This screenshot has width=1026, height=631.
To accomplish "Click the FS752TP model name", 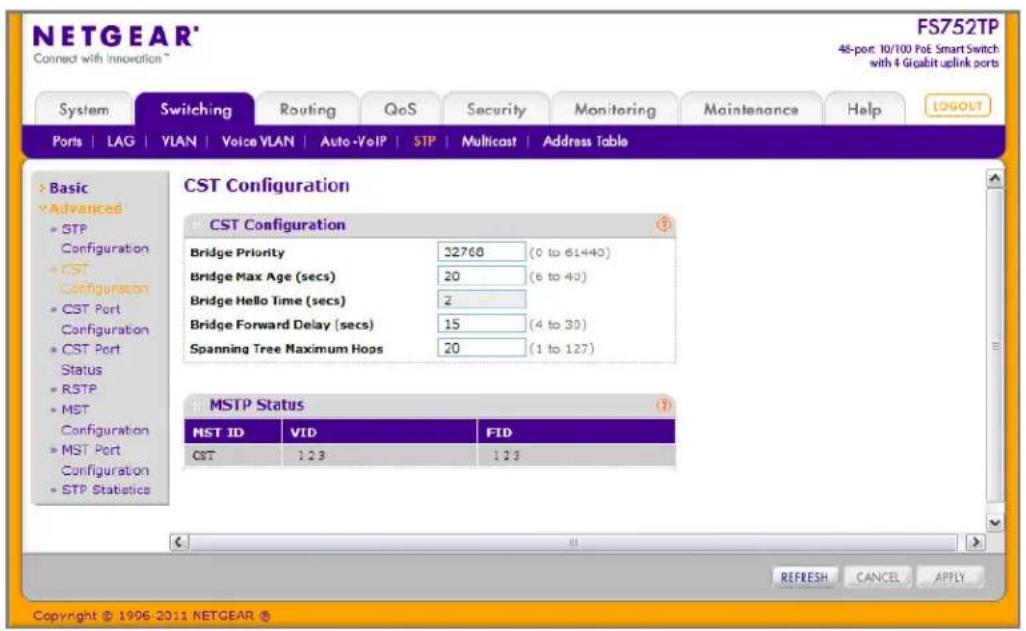I will click(957, 27).
